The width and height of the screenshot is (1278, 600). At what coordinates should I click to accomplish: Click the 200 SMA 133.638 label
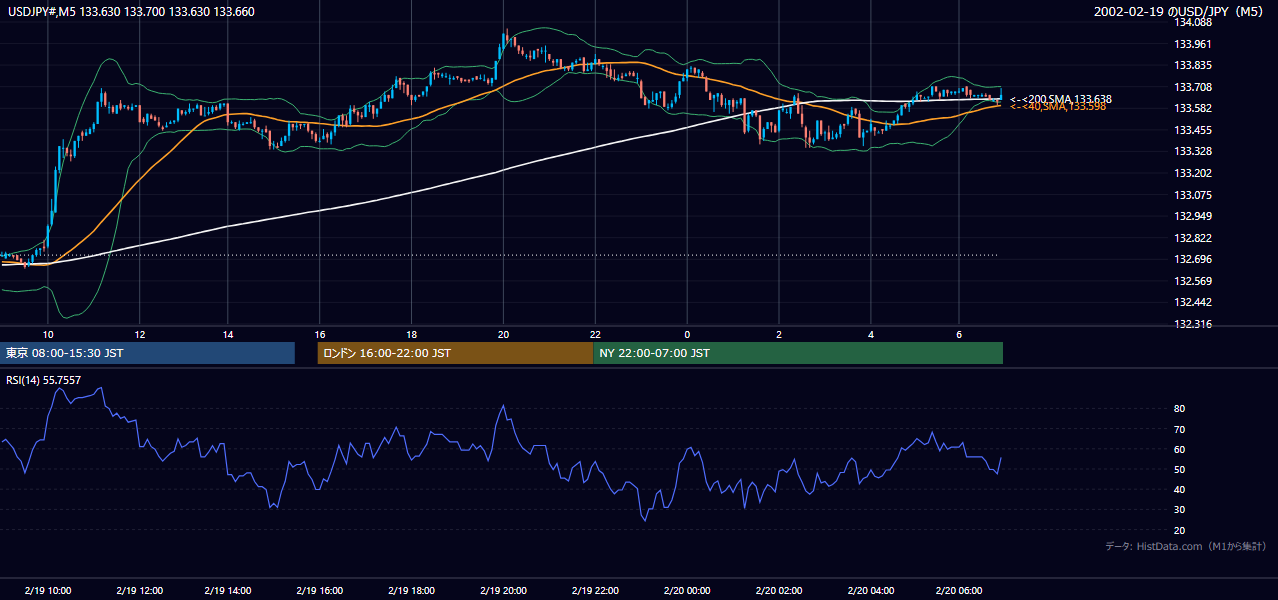tap(1061, 99)
